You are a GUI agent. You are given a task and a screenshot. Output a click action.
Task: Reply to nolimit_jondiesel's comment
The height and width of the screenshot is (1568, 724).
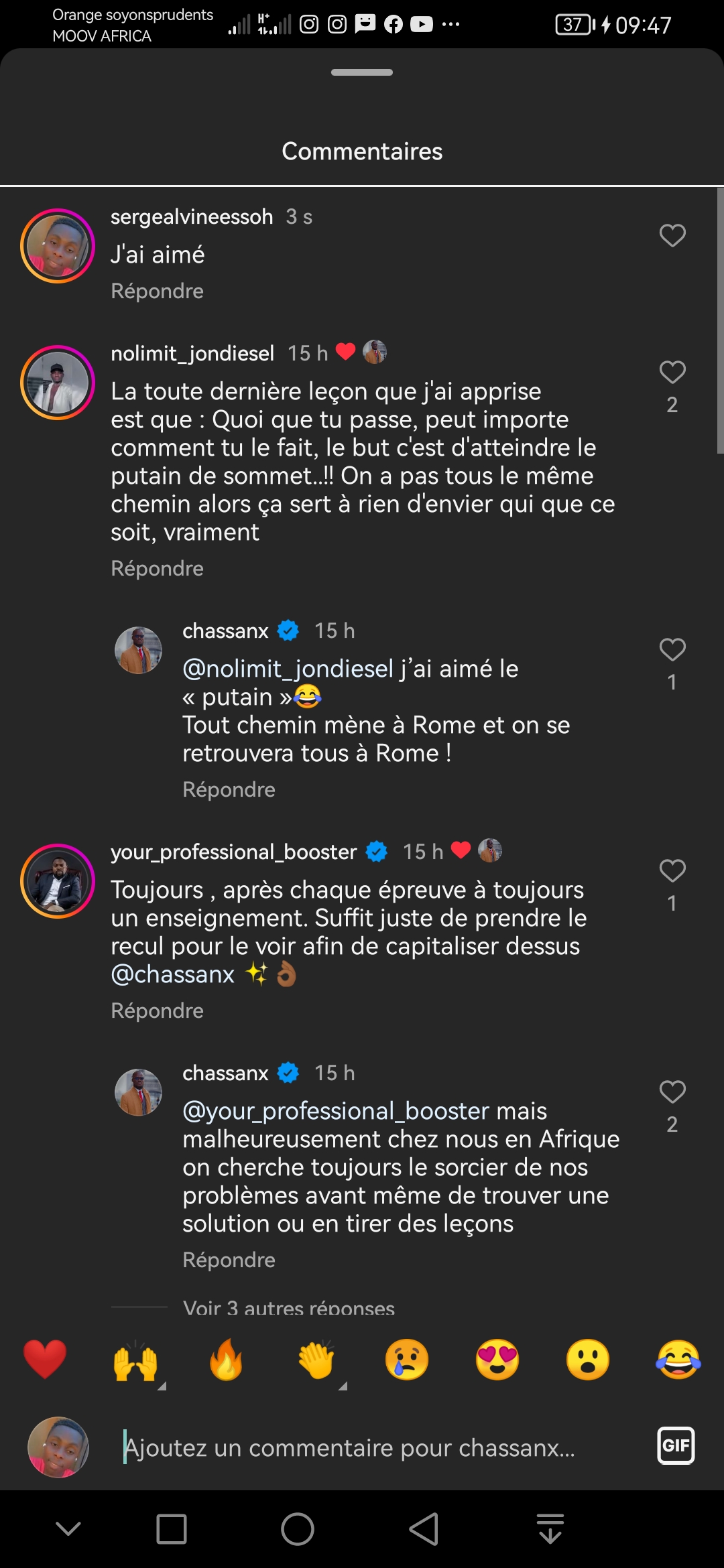[x=157, y=569]
